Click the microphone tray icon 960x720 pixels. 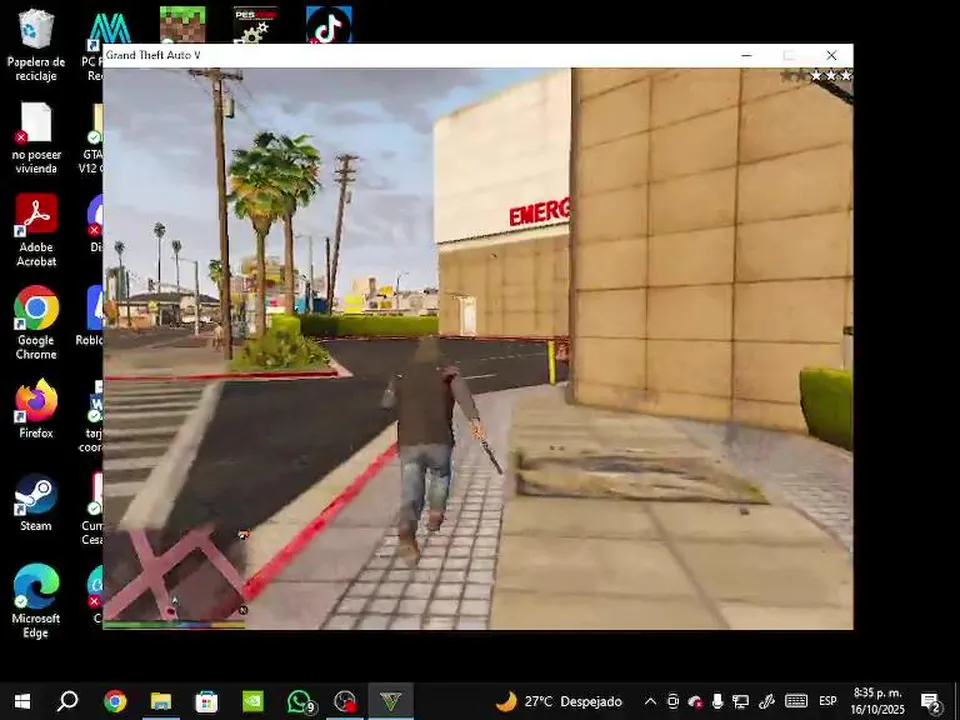[718, 702]
